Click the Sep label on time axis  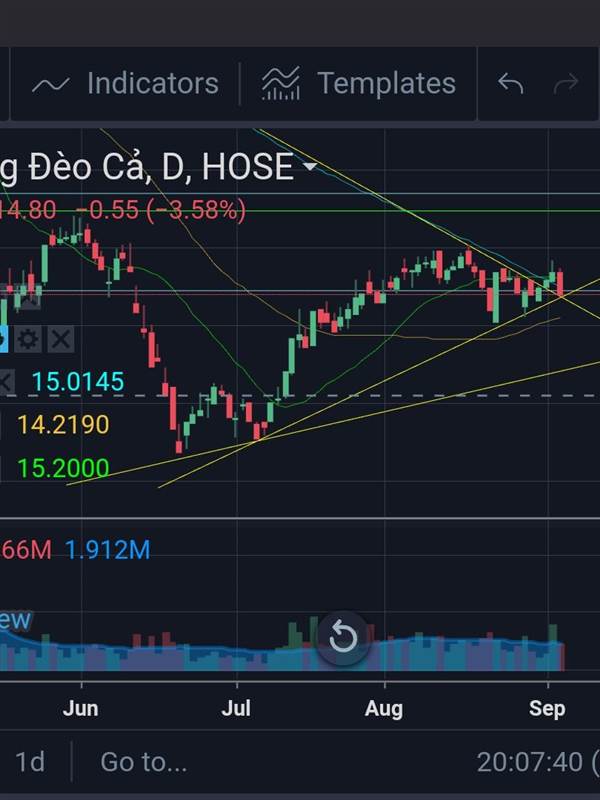[547, 708]
